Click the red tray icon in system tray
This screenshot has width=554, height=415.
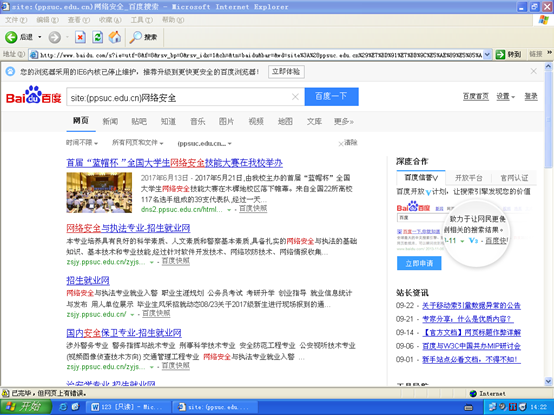pyautogui.click(x=513, y=407)
